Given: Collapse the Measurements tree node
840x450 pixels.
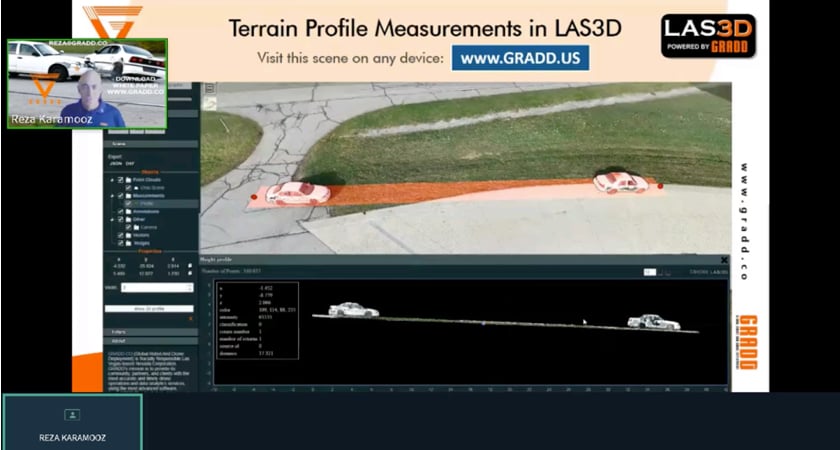Looking at the screenshot, I should [x=112, y=196].
